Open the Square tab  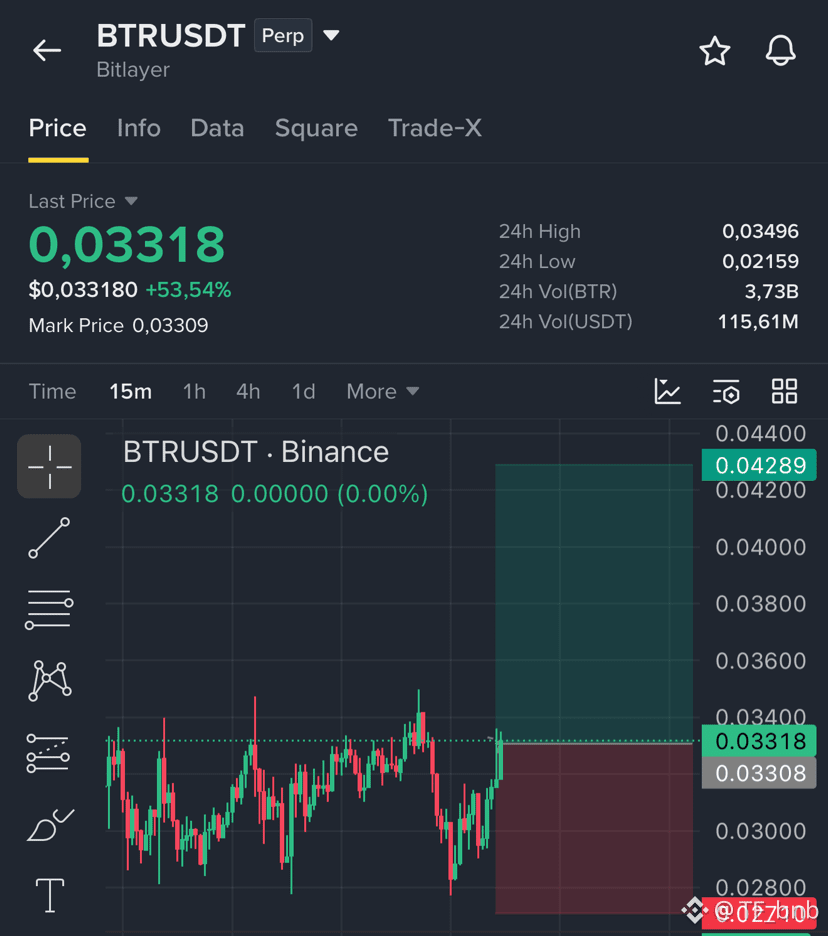point(316,128)
